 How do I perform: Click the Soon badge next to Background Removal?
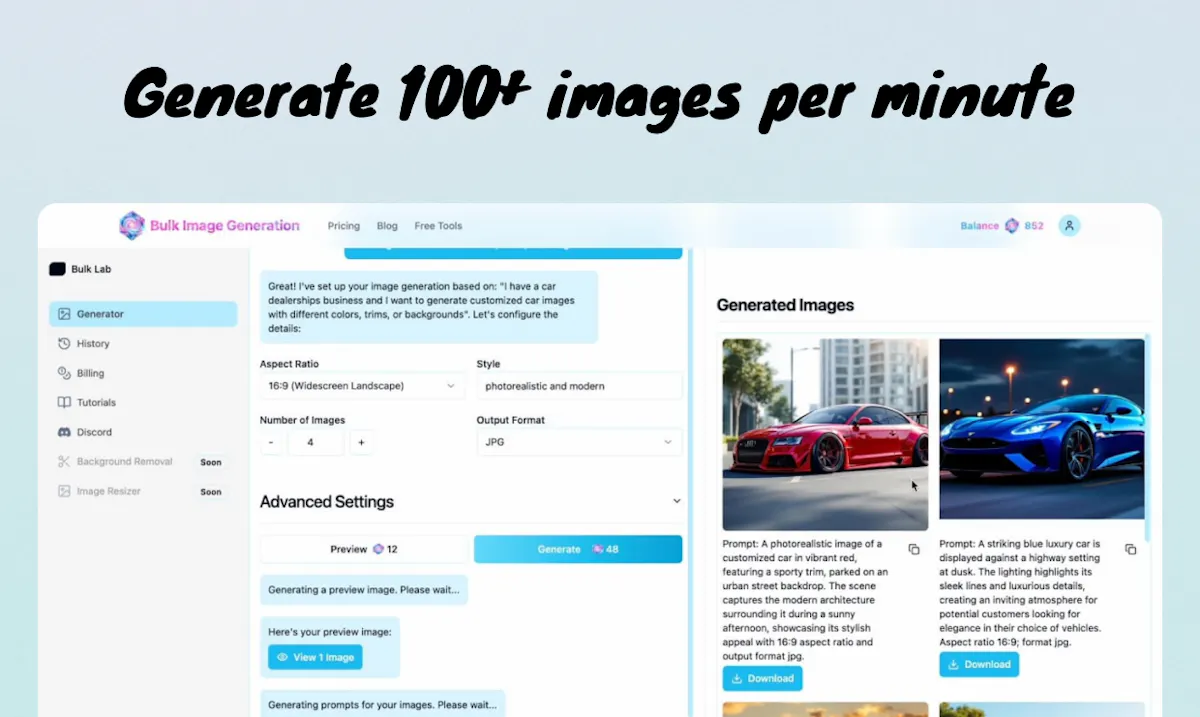(211, 462)
